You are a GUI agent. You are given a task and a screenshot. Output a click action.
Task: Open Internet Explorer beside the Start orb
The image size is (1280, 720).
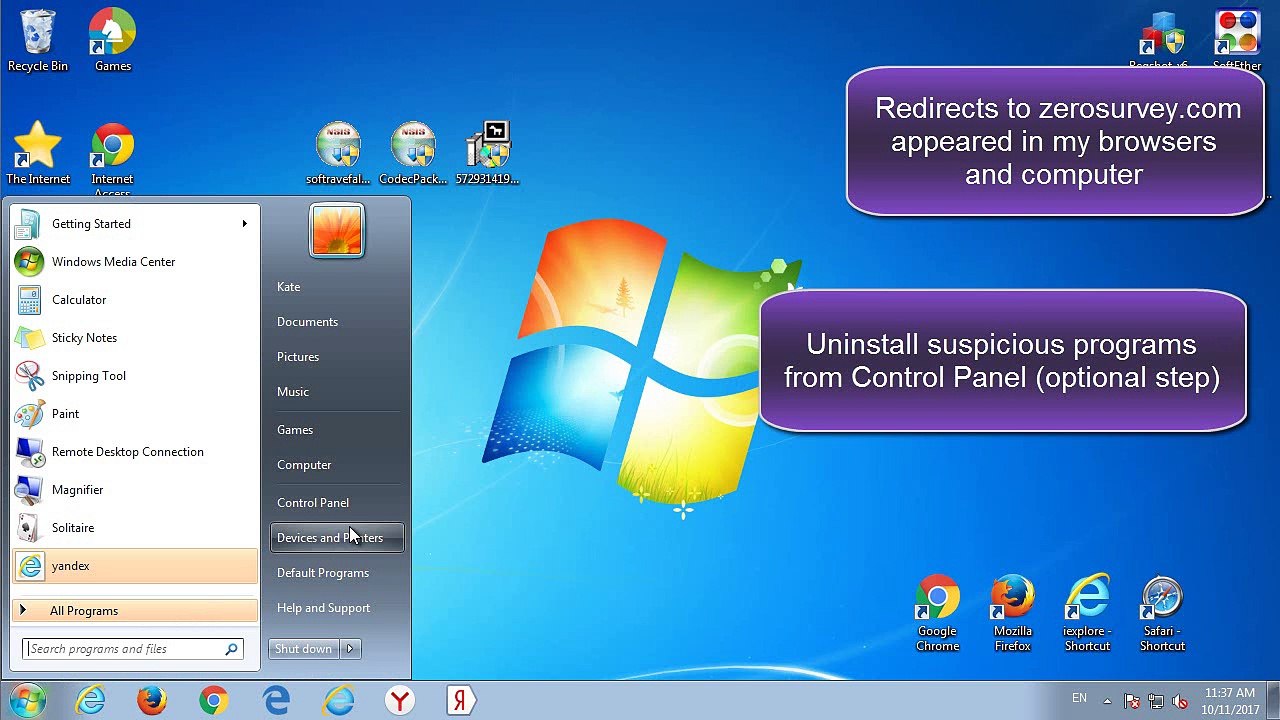click(90, 700)
